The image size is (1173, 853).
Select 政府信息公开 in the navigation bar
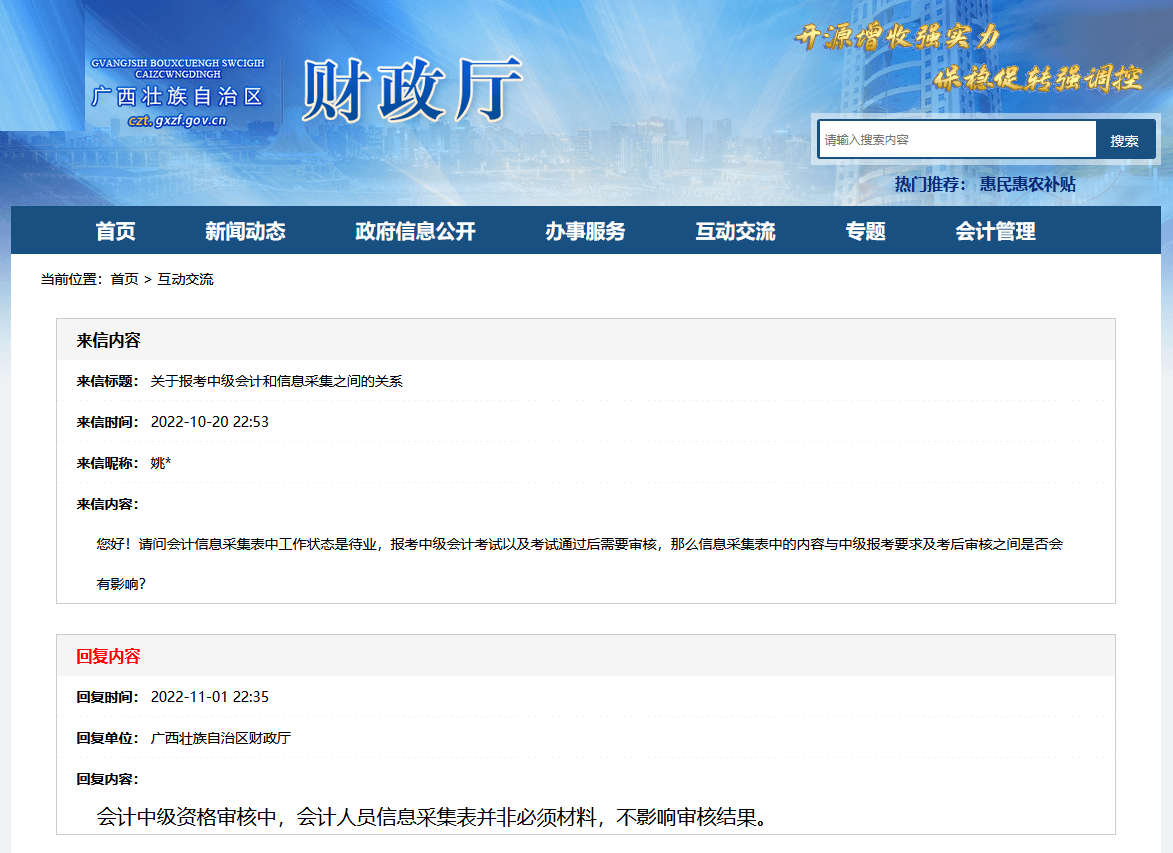(415, 231)
